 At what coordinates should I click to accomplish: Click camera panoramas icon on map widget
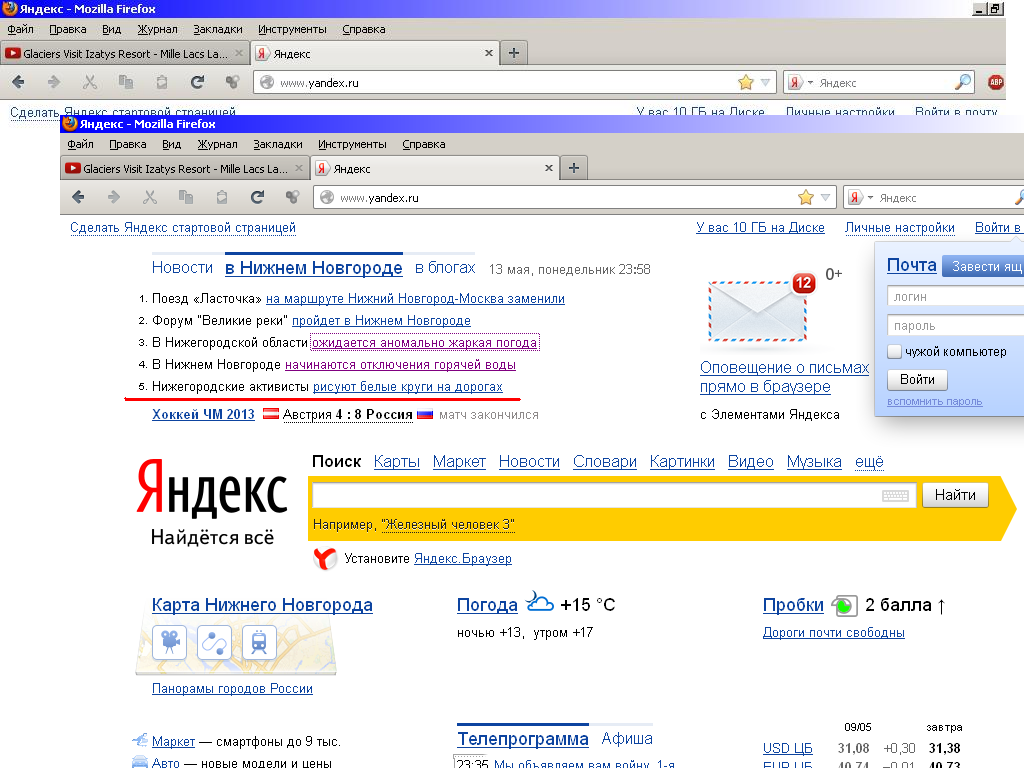click(170, 643)
